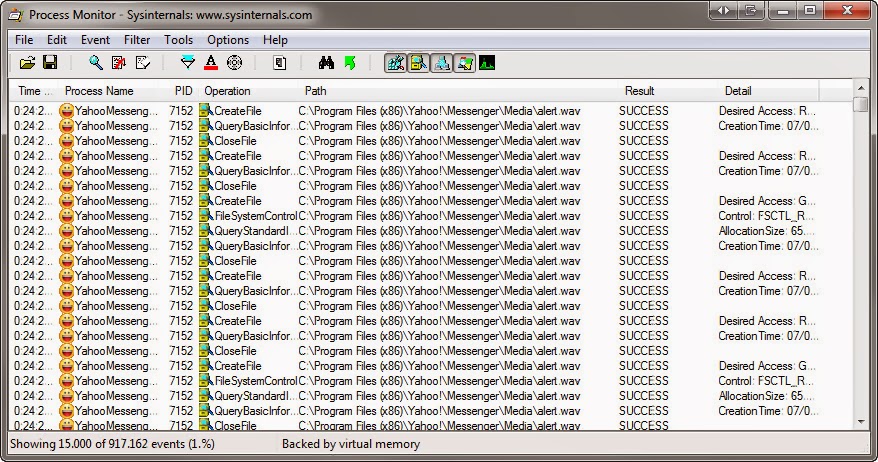Open the File menu
The height and width of the screenshot is (462, 878).
point(24,40)
